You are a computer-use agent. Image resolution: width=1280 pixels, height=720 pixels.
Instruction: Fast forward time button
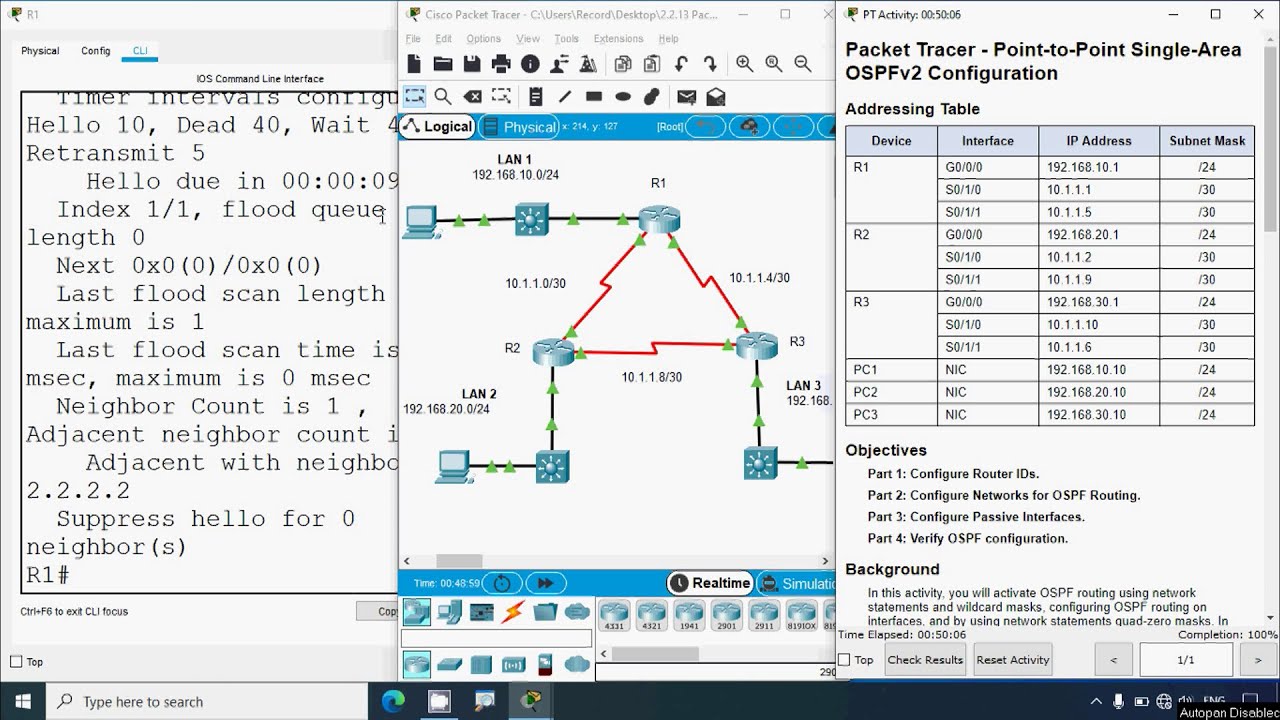pyautogui.click(x=545, y=583)
